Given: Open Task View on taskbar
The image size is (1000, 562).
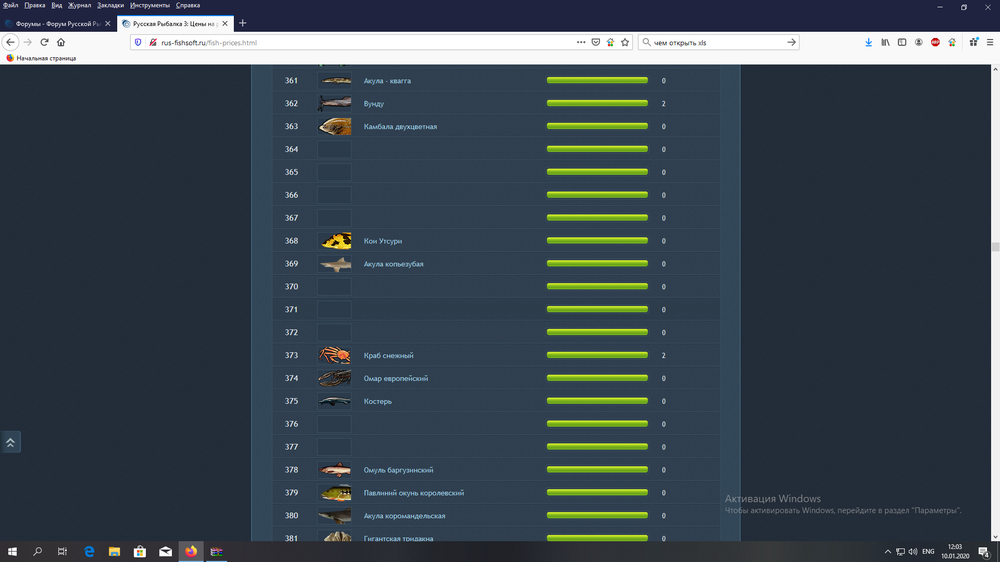Looking at the screenshot, I should pos(62,551).
